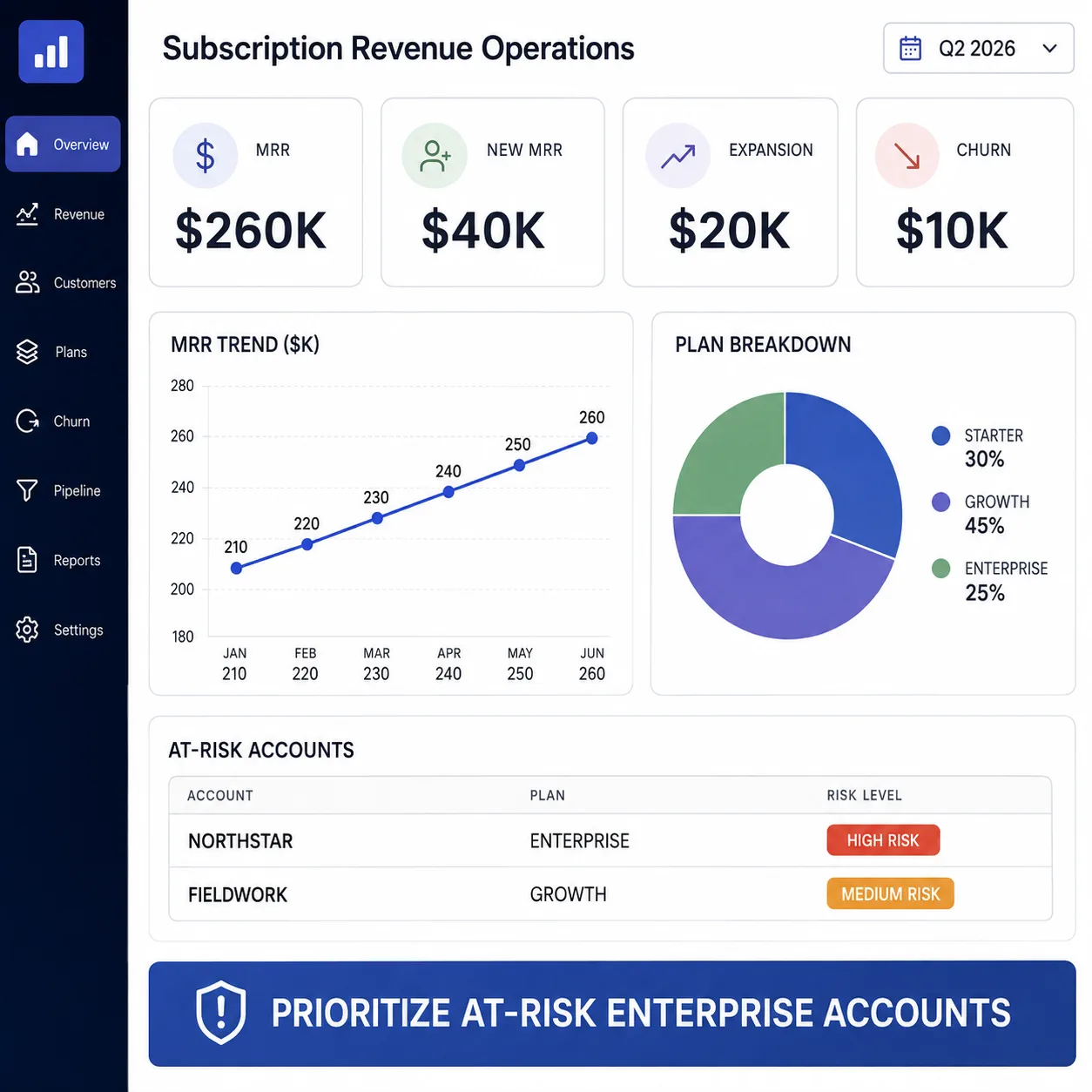The width and height of the screenshot is (1092, 1092).
Task: Open the Overview menu item
Action: tap(63, 144)
